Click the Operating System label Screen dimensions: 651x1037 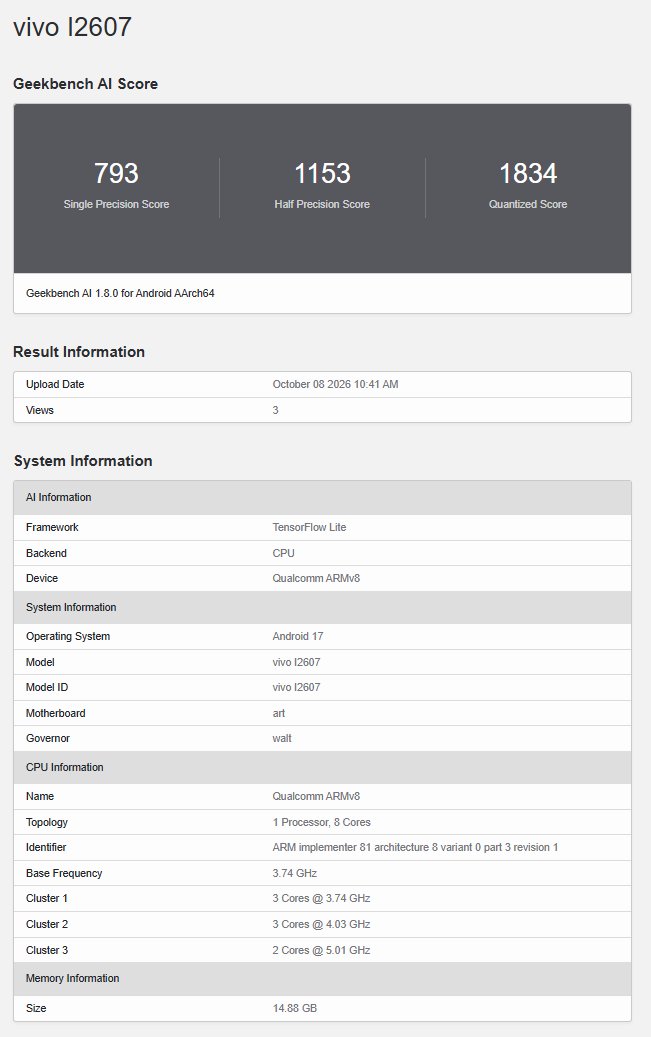pyautogui.click(x=68, y=636)
